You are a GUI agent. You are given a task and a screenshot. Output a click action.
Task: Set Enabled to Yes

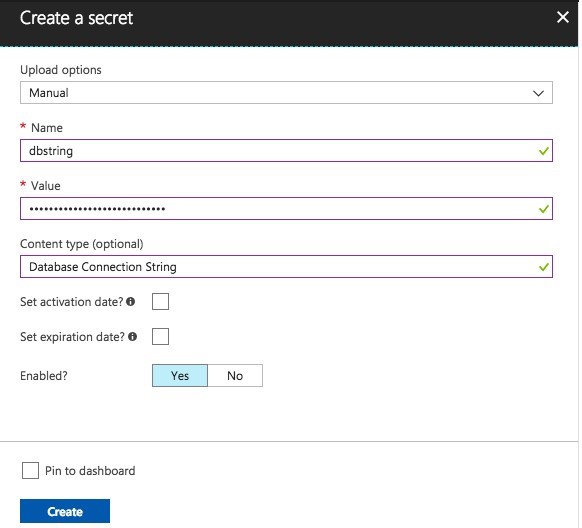(180, 375)
